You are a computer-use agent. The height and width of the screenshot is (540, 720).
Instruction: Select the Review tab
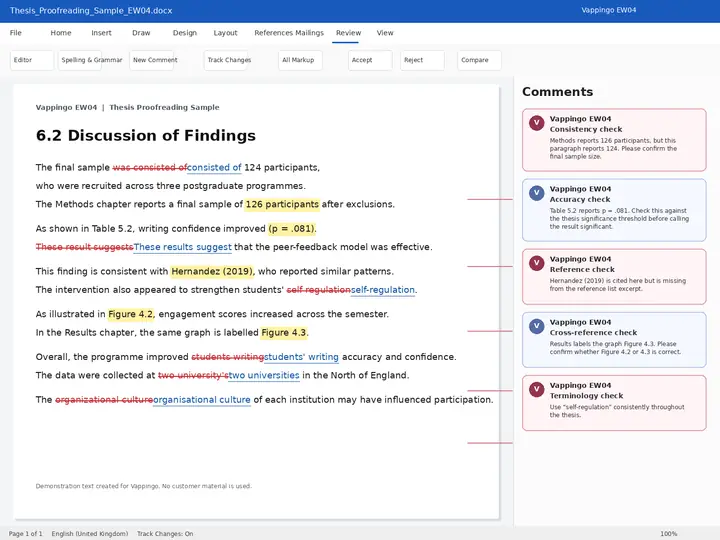348,33
